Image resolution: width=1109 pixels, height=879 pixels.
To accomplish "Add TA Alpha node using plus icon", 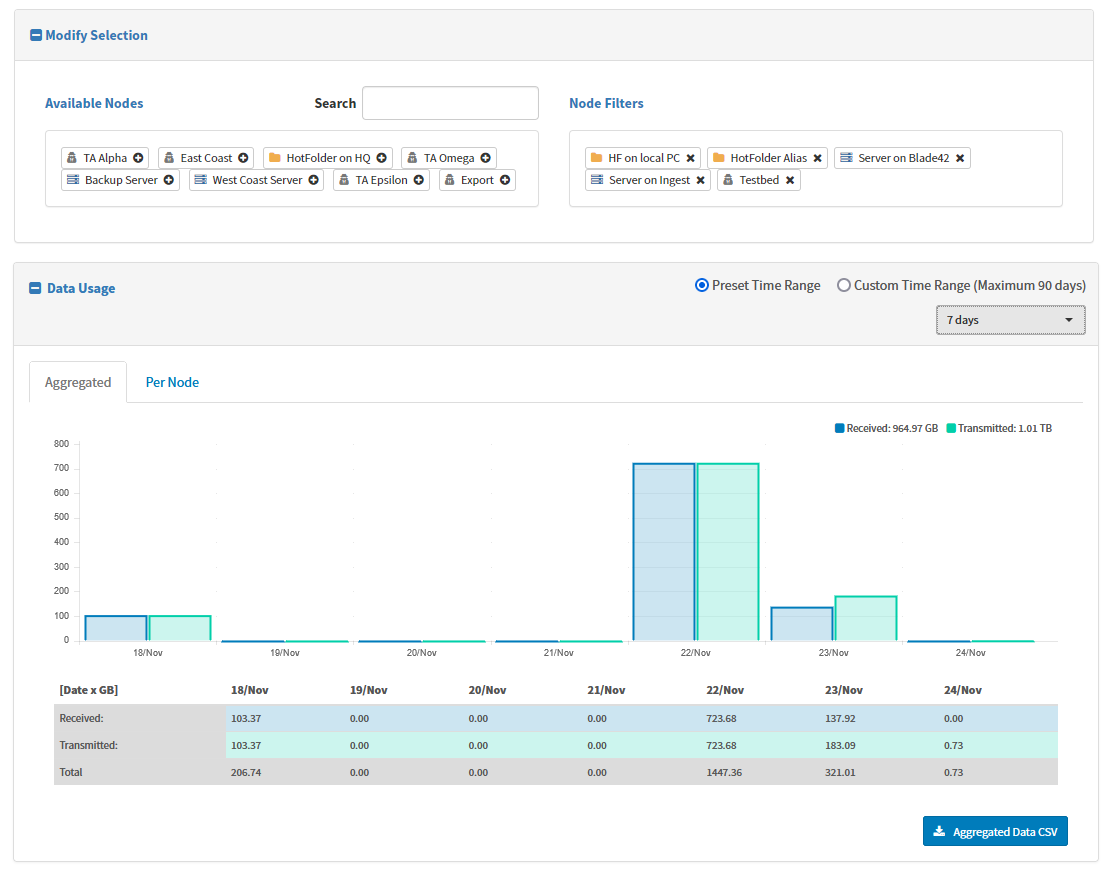I will pyautogui.click(x=138, y=158).
